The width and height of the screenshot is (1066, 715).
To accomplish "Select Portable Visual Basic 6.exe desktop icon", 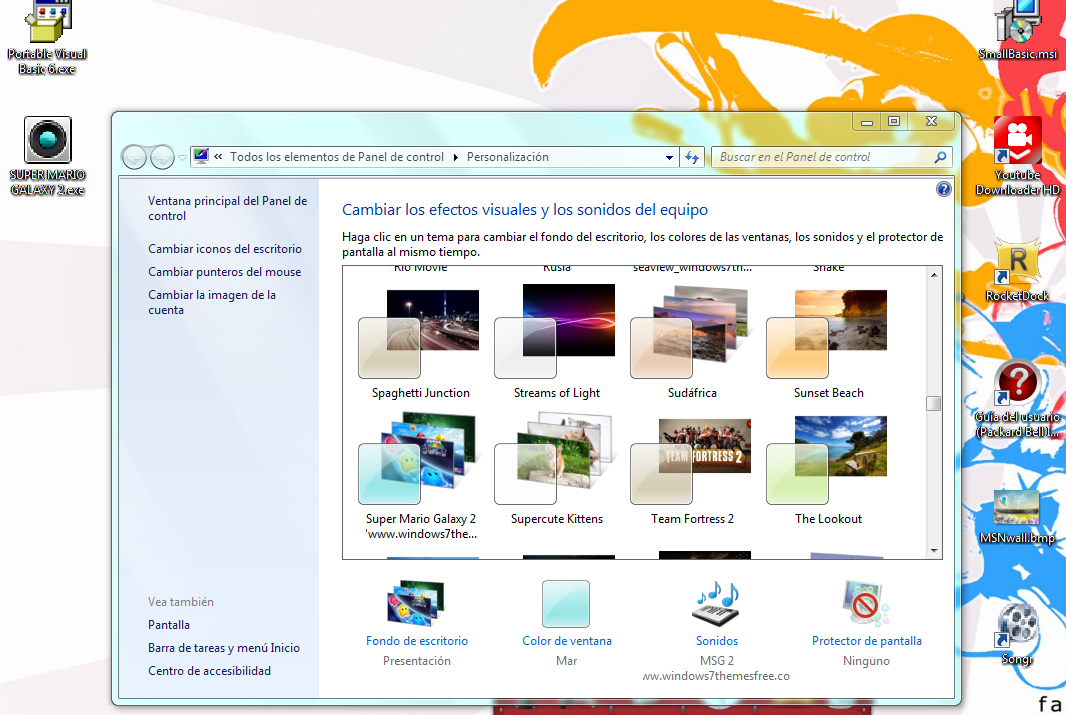I will click(x=47, y=38).
